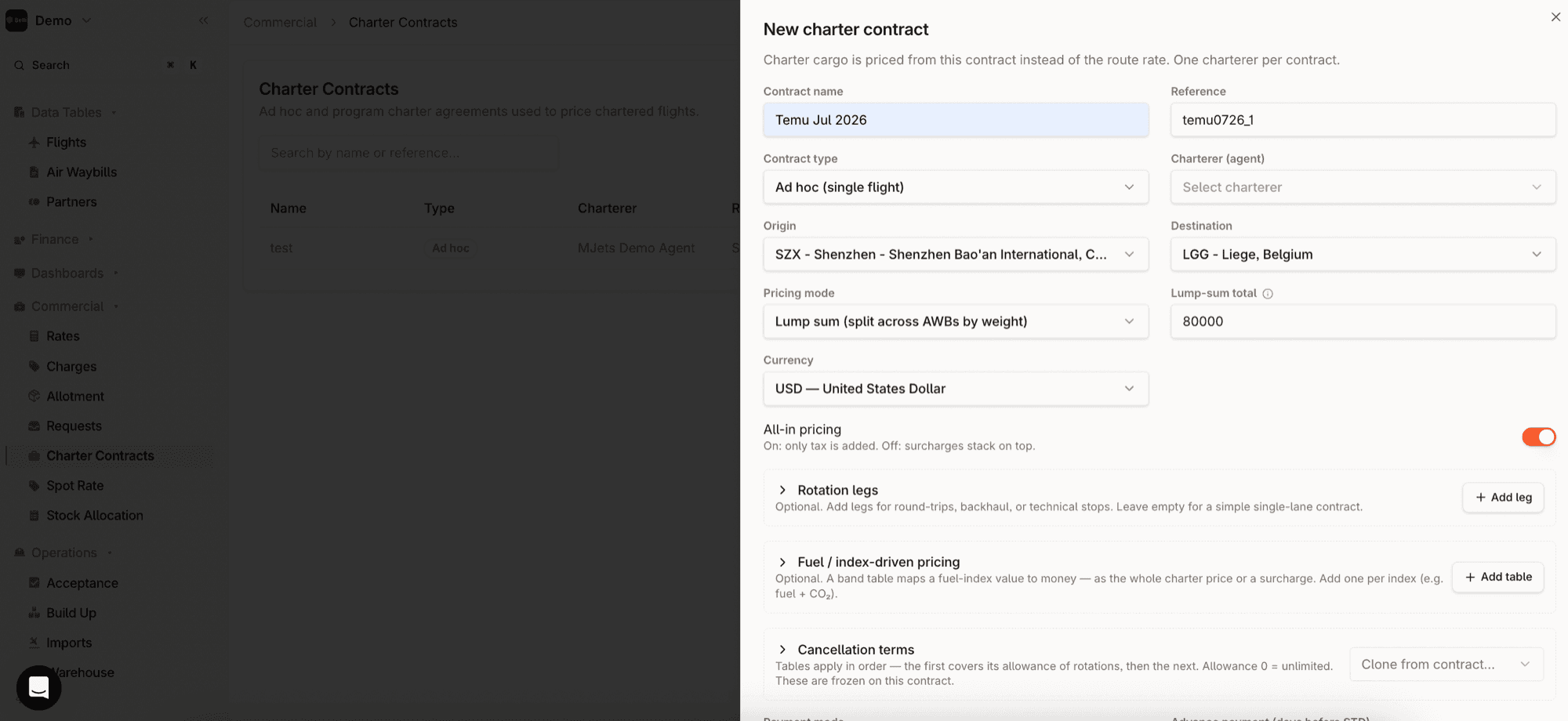Click the Imports icon in sidebar
This screenshot has height=721, width=1568.
coord(34,642)
